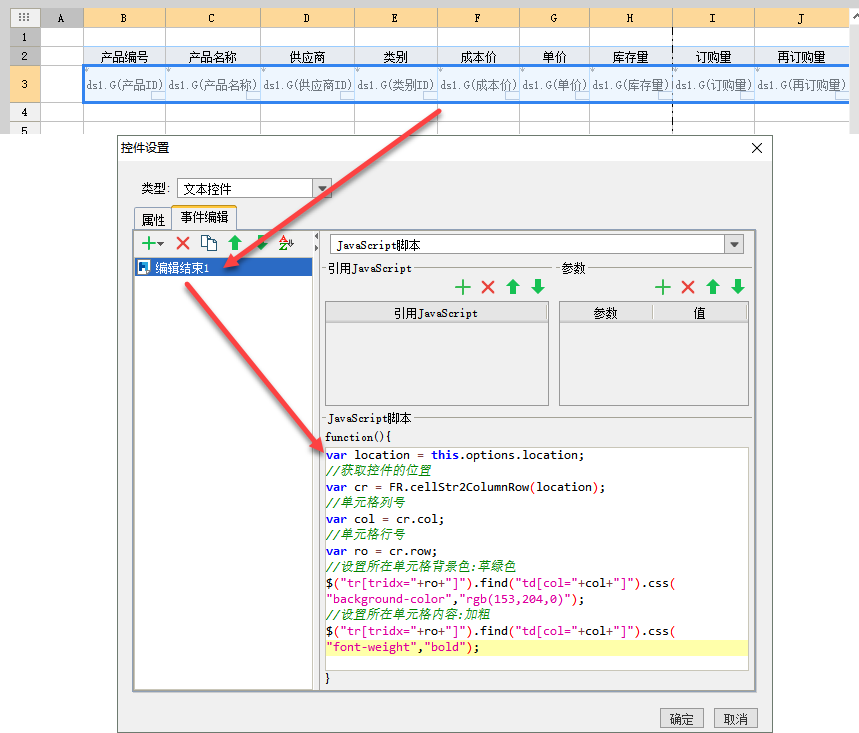The image size is (859, 733).
Task: Select cell ds1.G(产品ID)
Action: (124, 84)
